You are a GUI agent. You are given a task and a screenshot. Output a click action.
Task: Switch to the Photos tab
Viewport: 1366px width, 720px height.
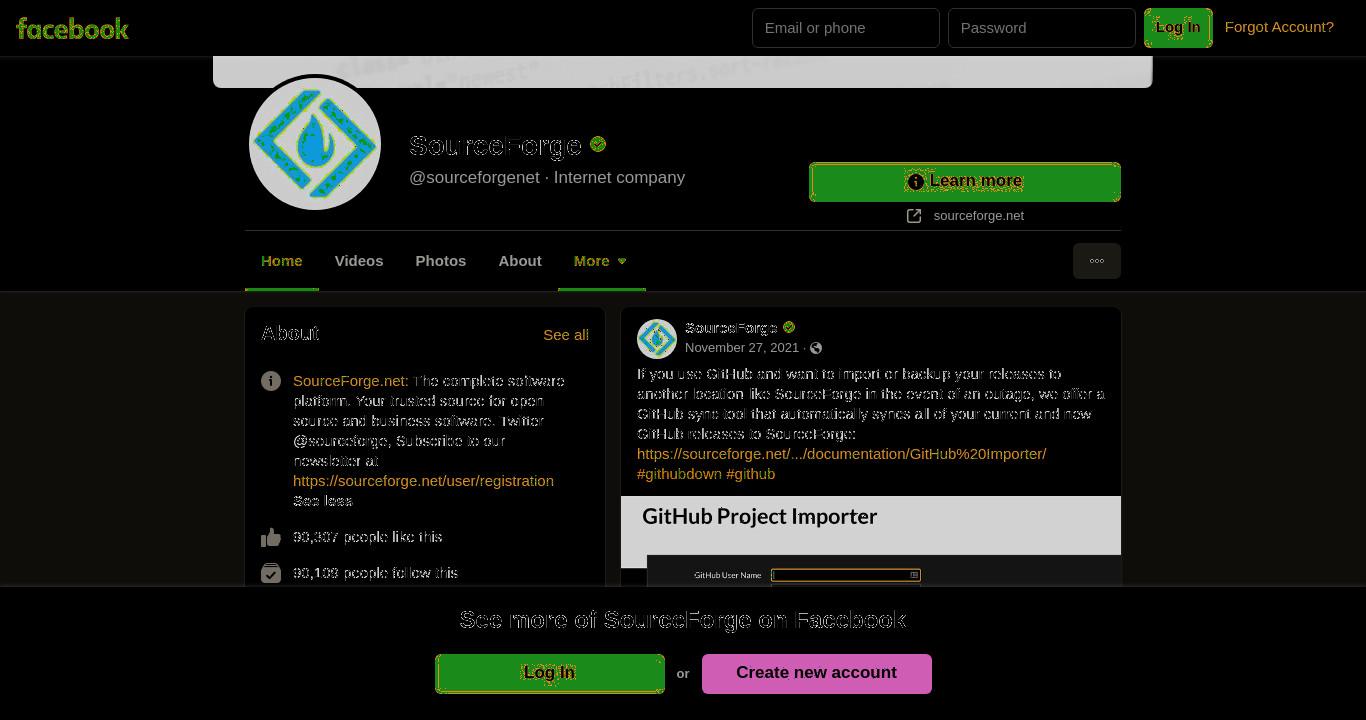tap(441, 261)
